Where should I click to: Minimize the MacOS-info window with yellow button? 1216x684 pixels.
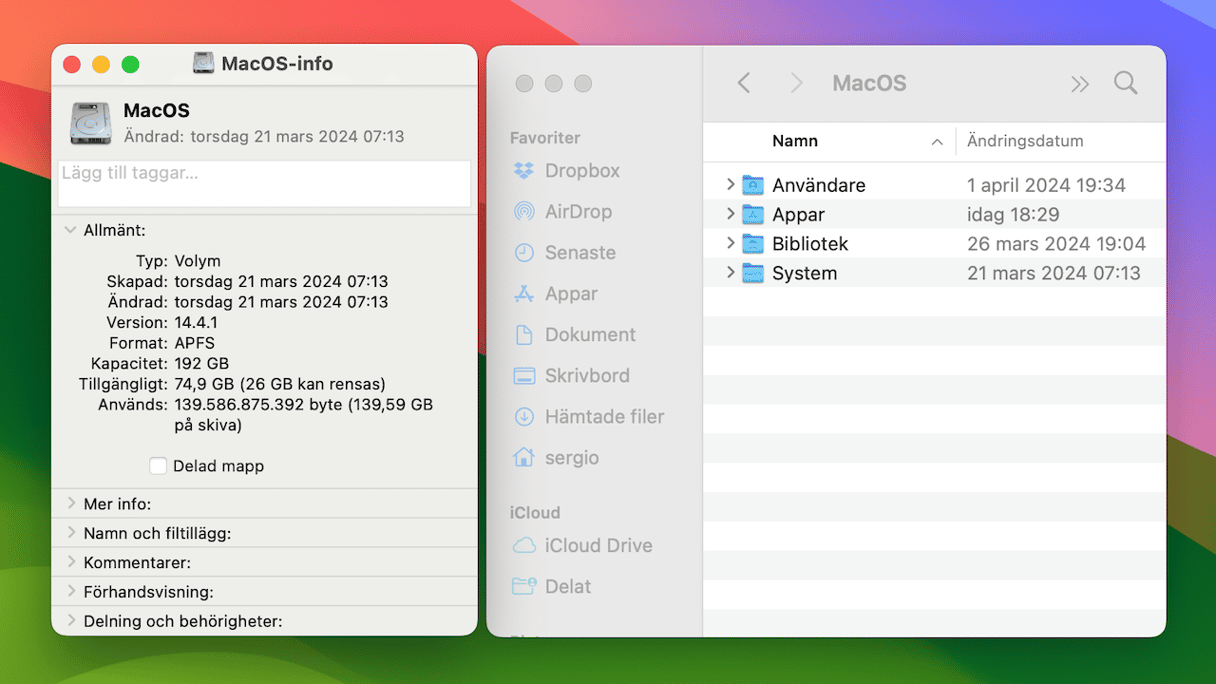(101, 64)
